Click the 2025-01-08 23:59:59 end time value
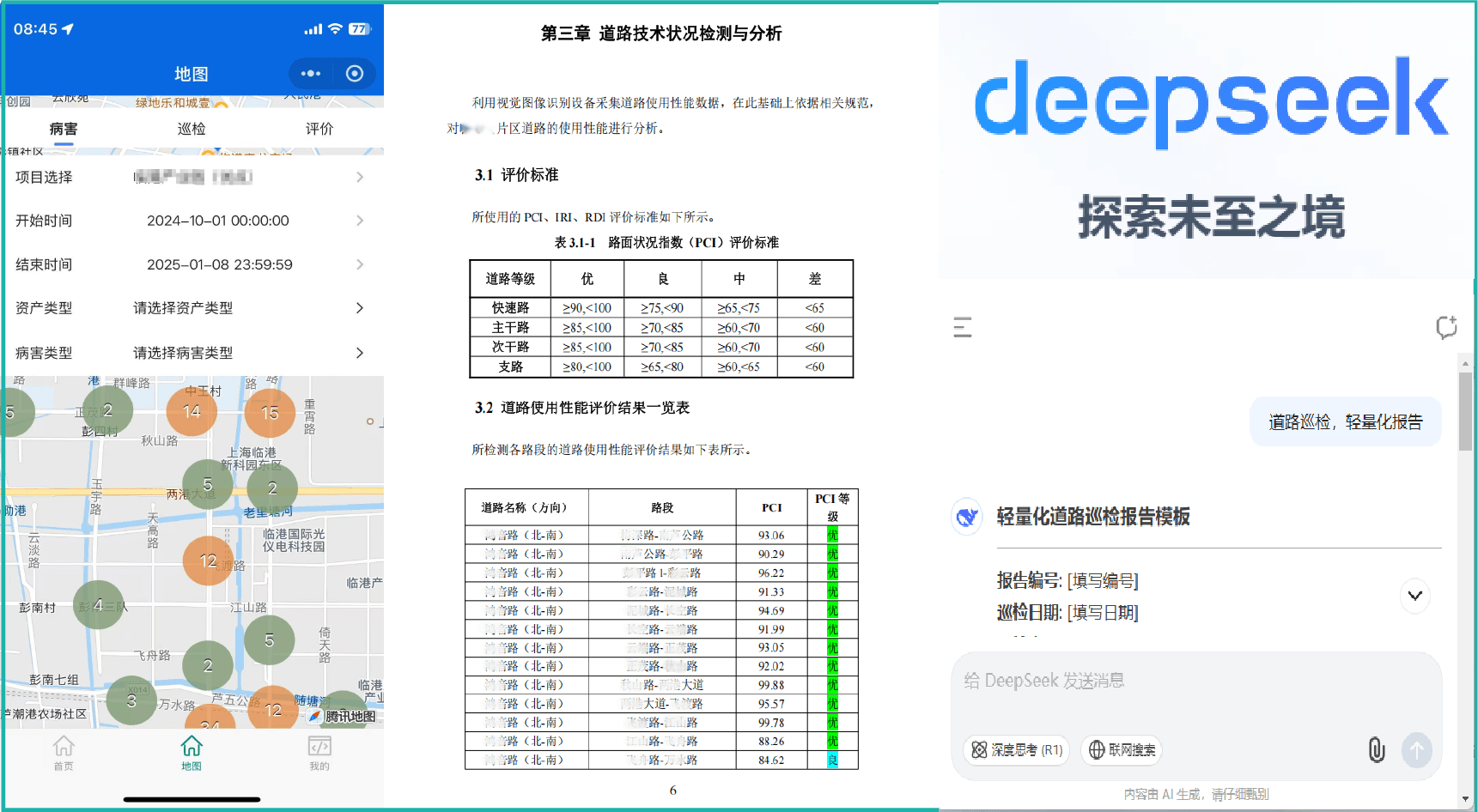 [220, 264]
